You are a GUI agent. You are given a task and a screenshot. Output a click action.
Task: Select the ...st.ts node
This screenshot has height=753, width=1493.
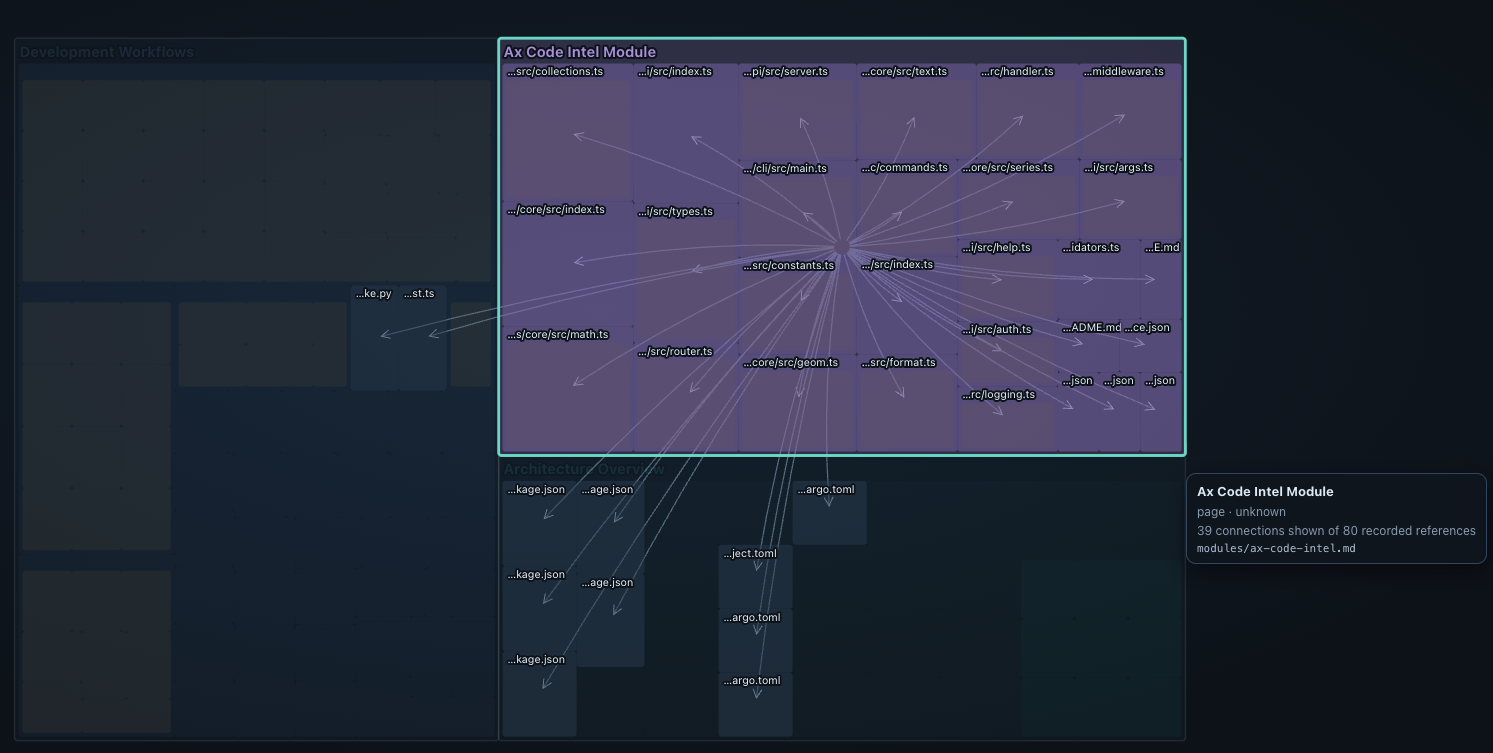coord(422,338)
